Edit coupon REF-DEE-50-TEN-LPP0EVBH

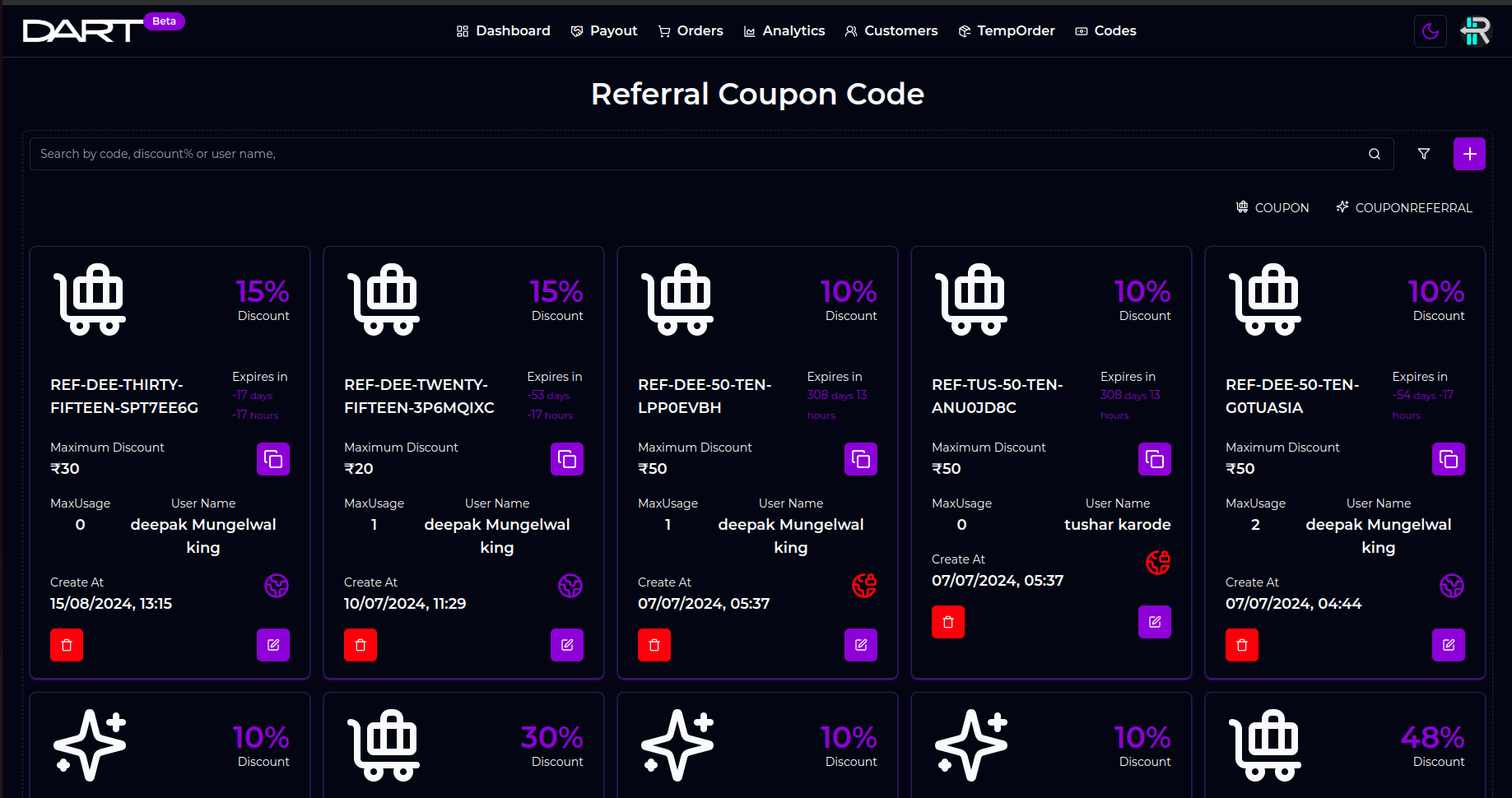pyautogui.click(x=861, y=645)
